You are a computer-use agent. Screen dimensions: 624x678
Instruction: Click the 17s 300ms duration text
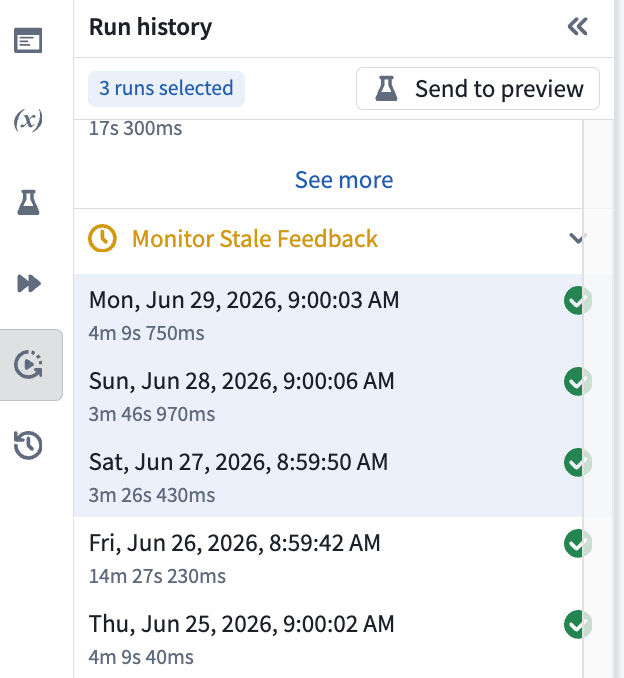tap(135, 128)
